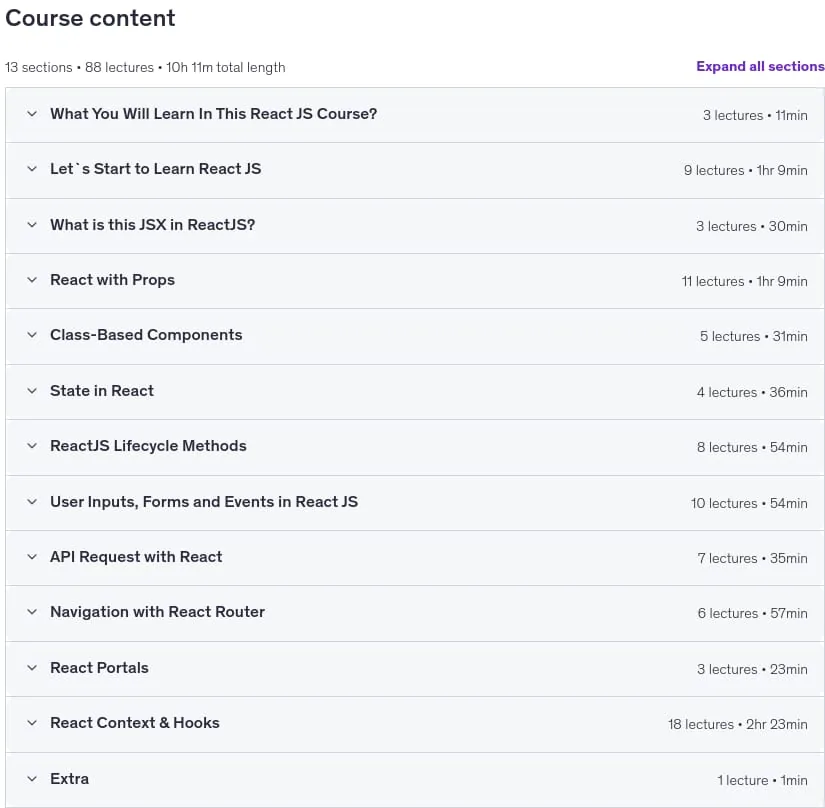Expand API Request with React chevron
Image resolution: width=825 pixels, height=808 pixels.
pyautogui.click(x=32, y=557)
